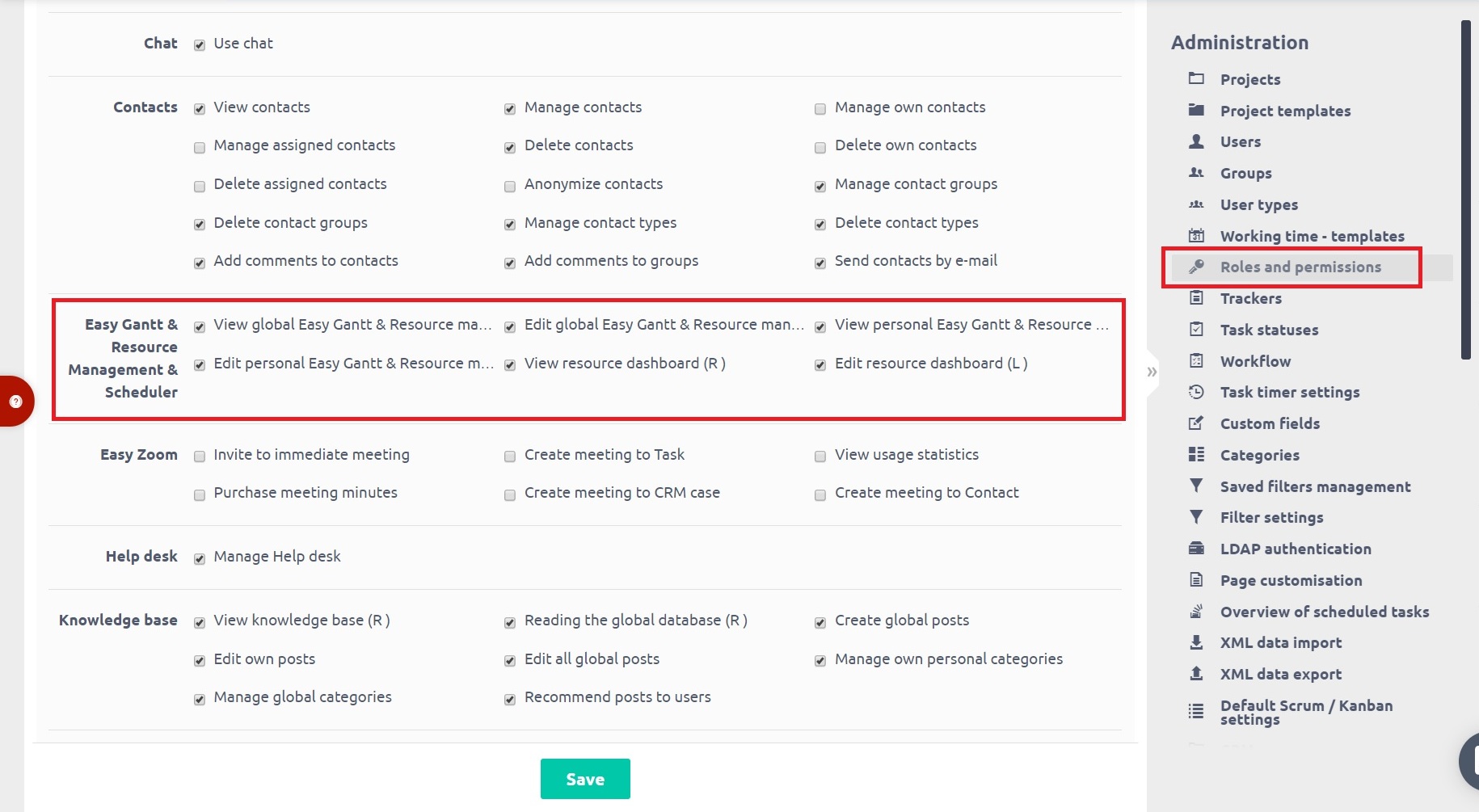Check Invite to immediate meeting
1479x812 pixels.
tap(200, 456)
